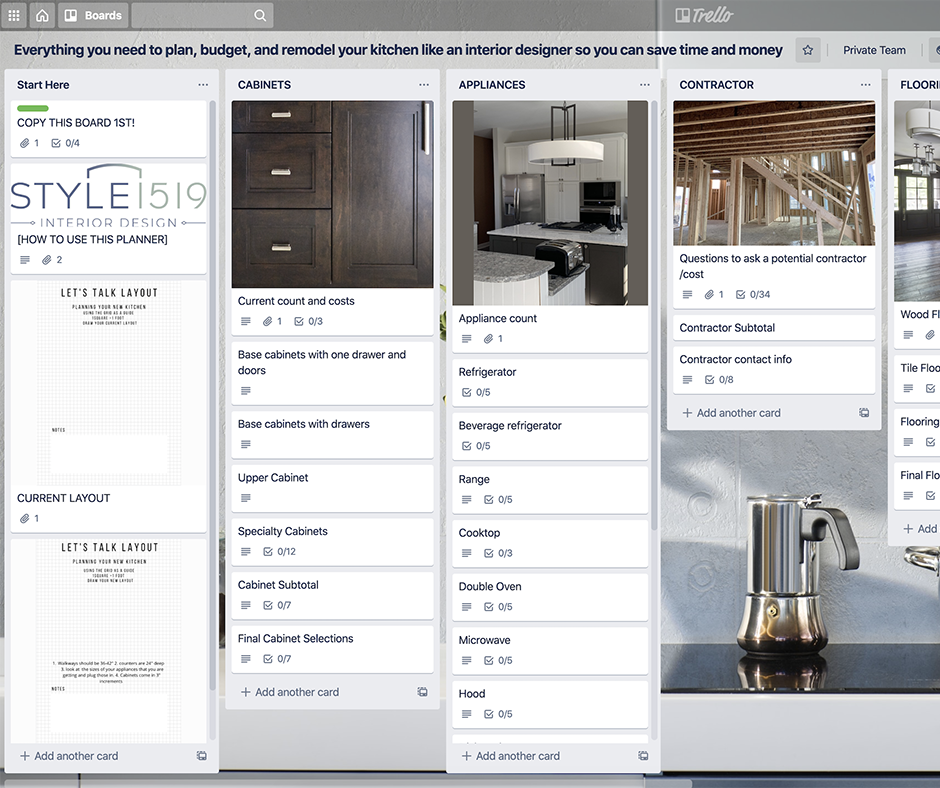Add another card to CABINETS list

tap(290, 692)
